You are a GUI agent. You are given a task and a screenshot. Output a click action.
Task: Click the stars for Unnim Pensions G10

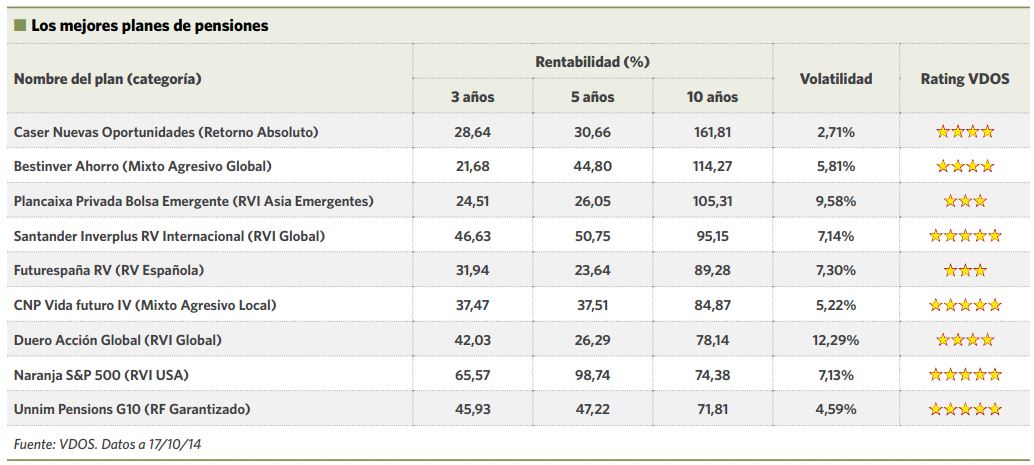965,409
